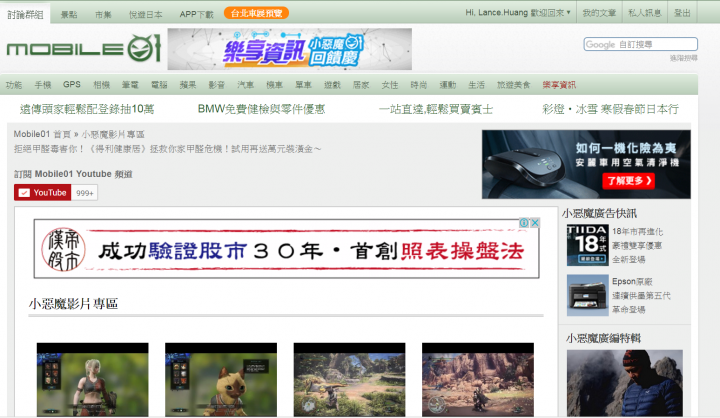This screenshot has height=418, width=720.
Task: Play the green forest gameplay video
Action: (x=349, y=380)
